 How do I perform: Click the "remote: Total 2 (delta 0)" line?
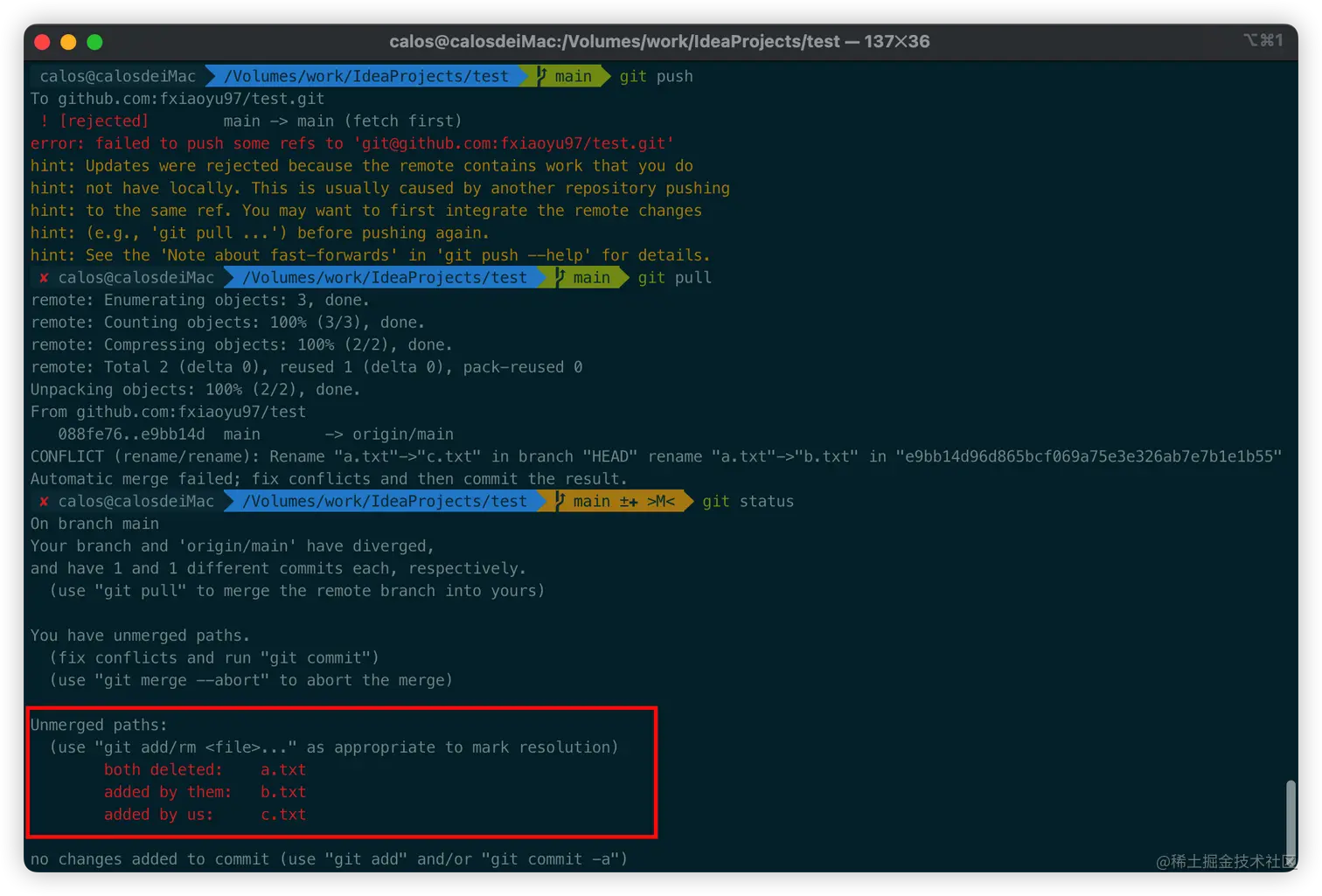click(307, 367)
